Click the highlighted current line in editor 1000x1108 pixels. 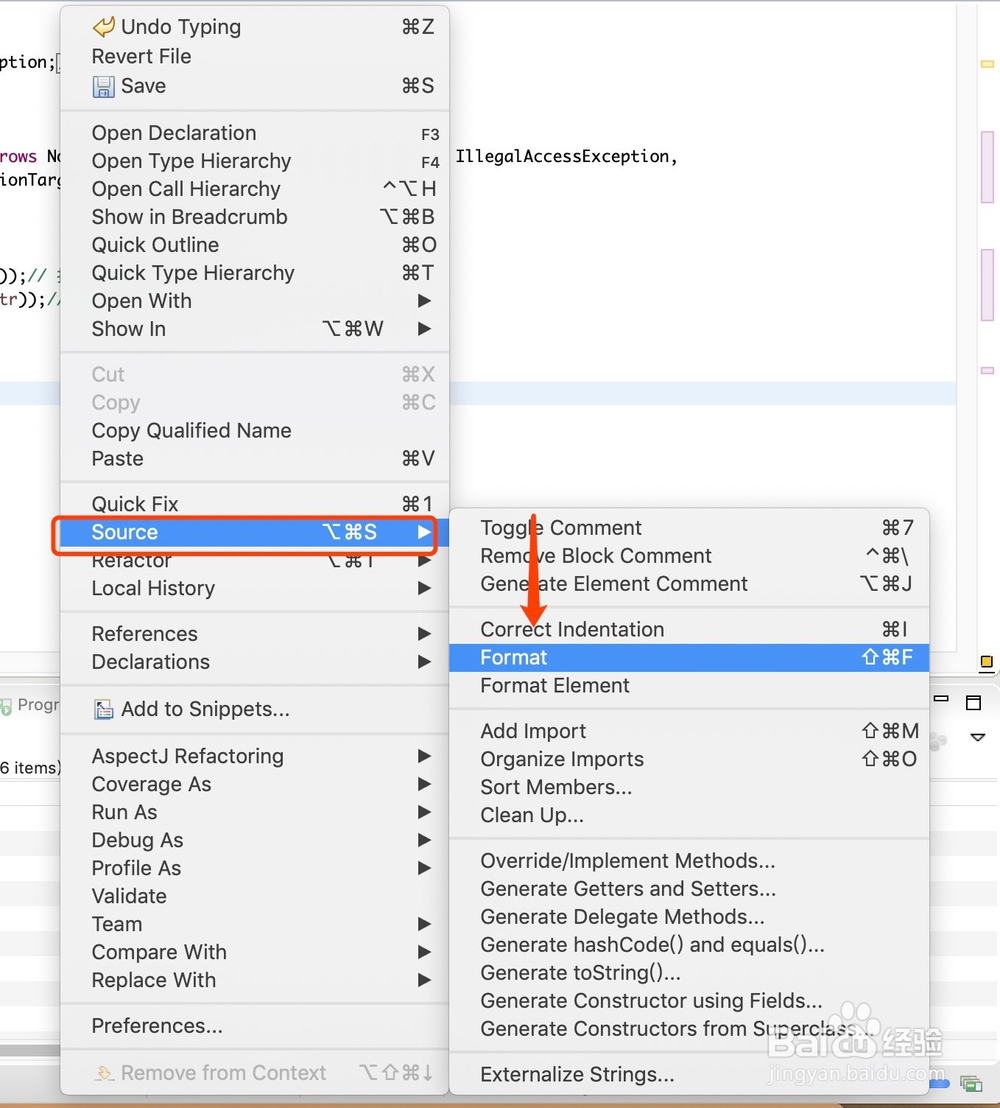click(x=700, y=393)
